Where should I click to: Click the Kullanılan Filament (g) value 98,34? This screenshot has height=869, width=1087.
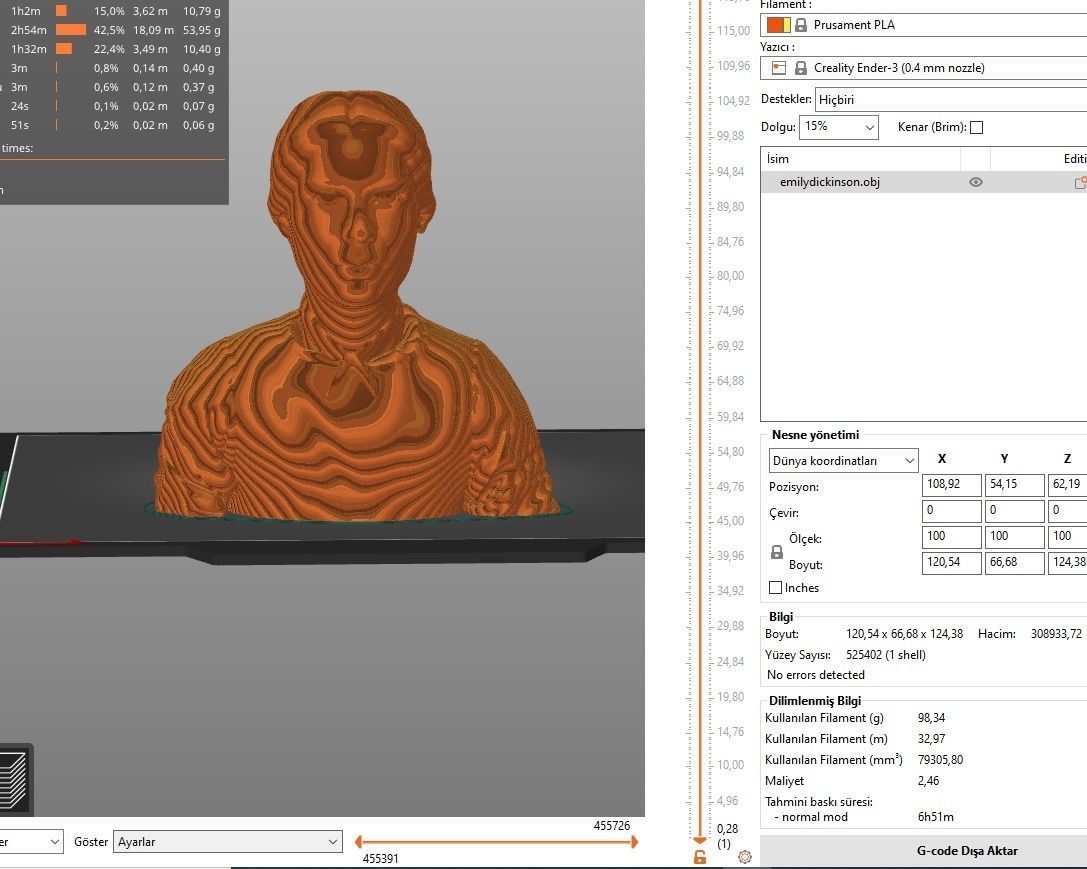(x=931, y=718)
